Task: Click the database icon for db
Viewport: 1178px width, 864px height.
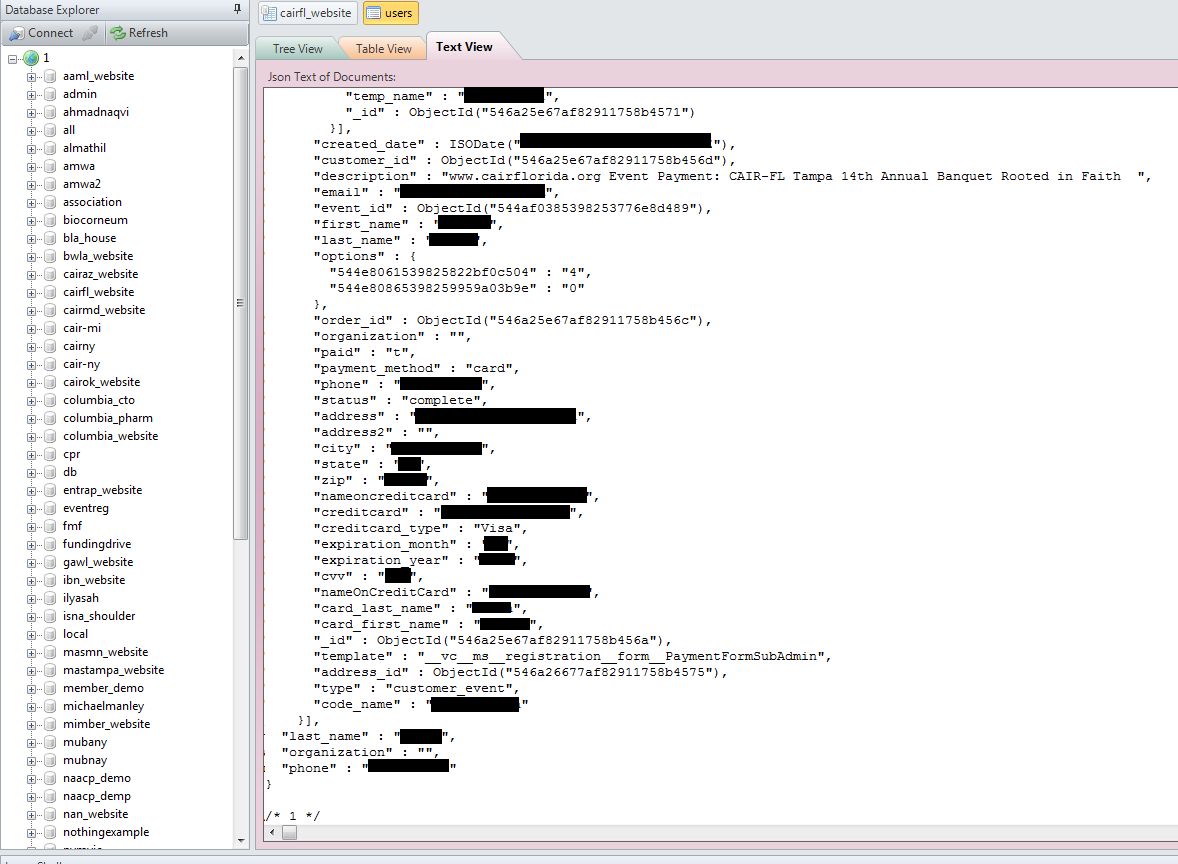Action: click(x=50, y=473)
